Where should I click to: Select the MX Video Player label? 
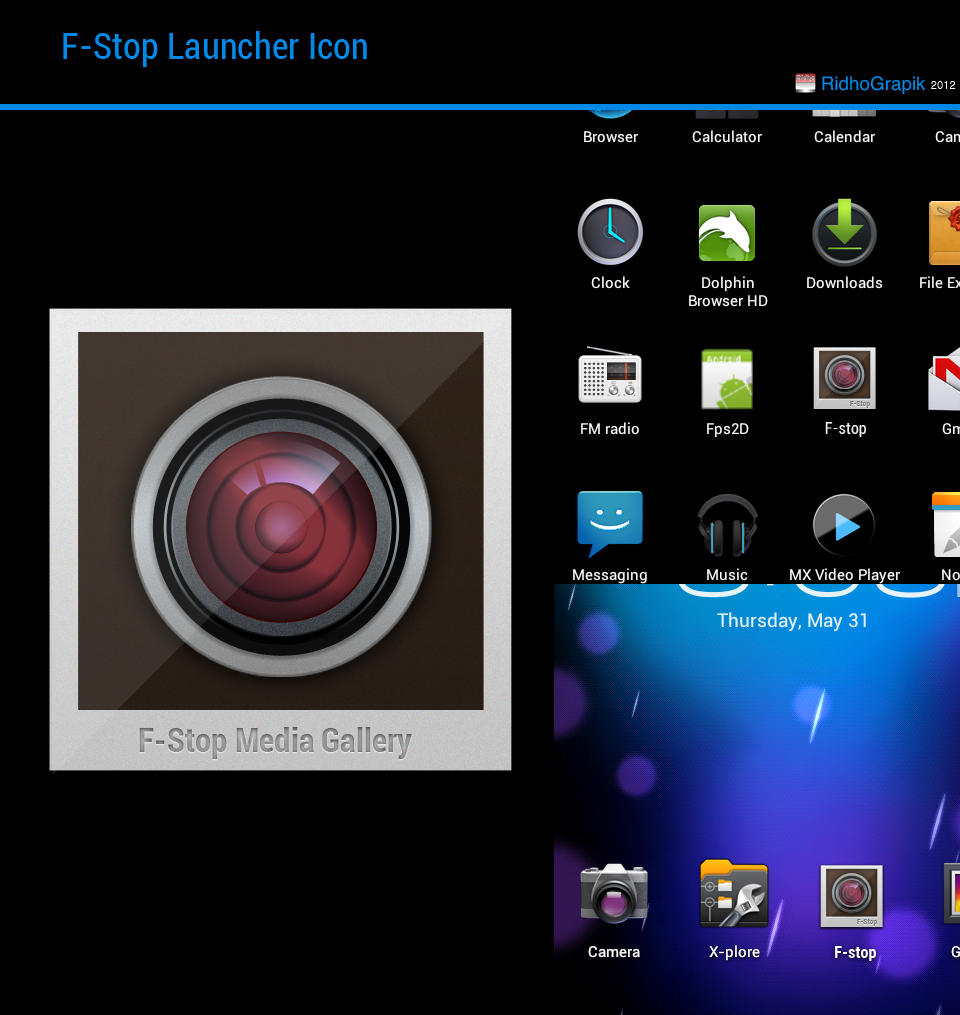844,575
